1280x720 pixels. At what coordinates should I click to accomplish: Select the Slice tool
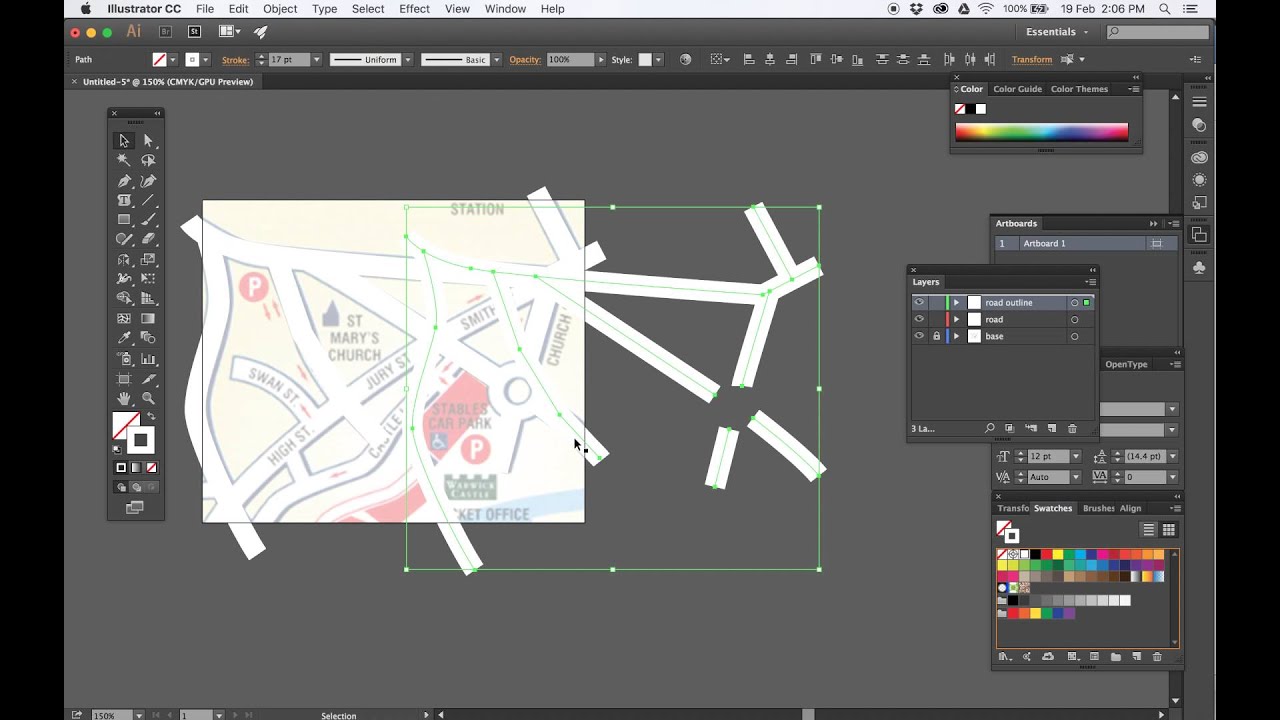(148, 378)
